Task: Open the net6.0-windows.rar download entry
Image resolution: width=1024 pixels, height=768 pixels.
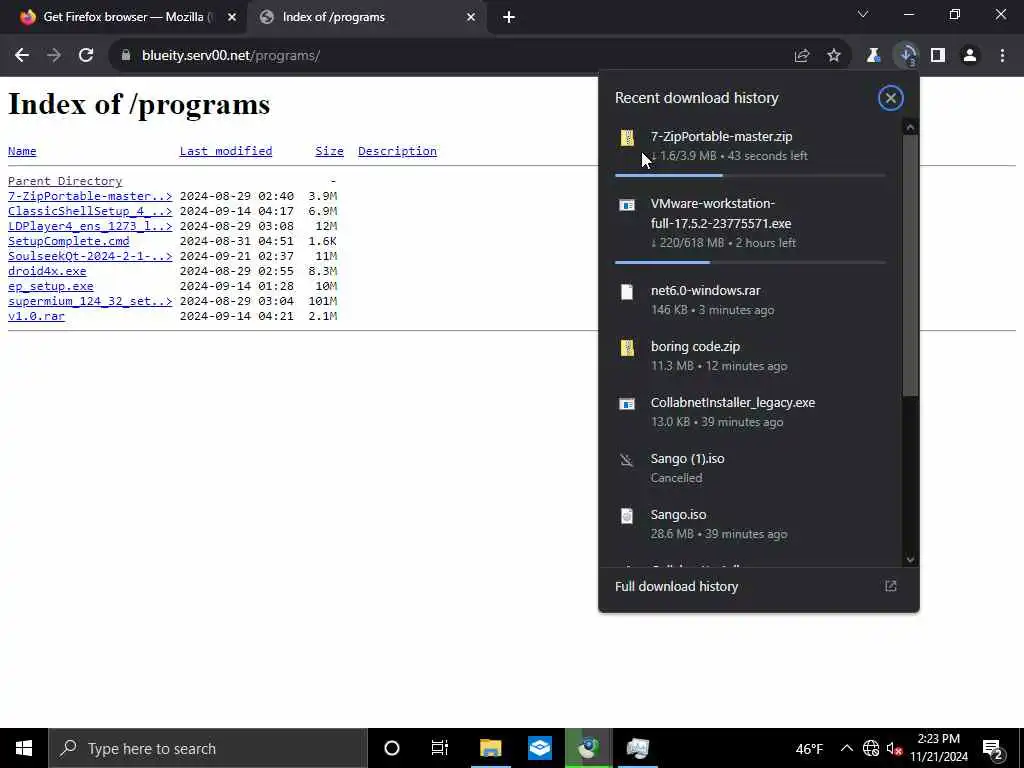Action: [x=750, y=300]
